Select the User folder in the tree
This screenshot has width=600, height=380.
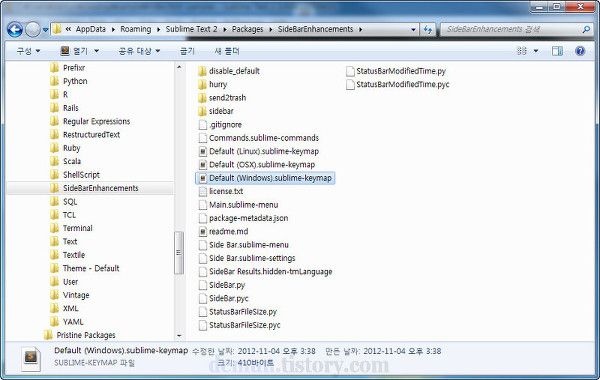coord(70,282)
